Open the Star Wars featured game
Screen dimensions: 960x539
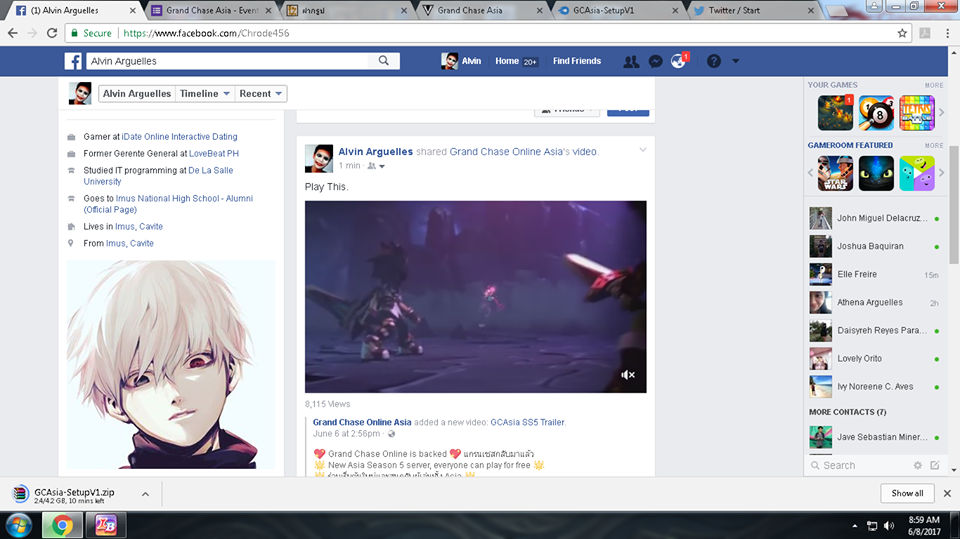click(x=835, y=173)
